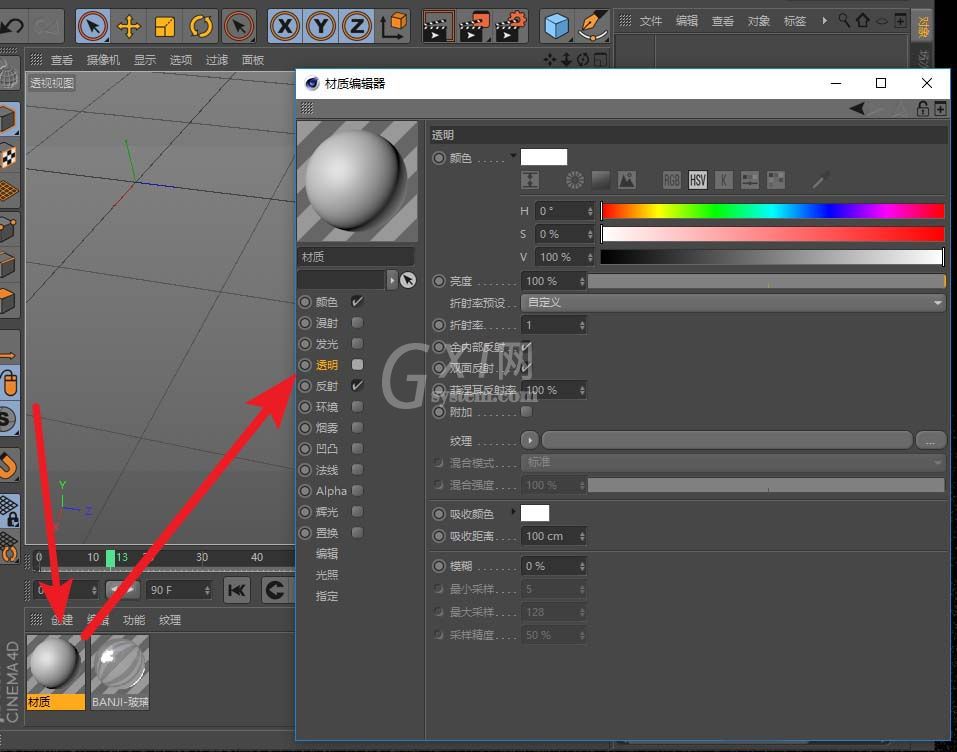The image size is (957, 752).
Task: Select the 置换 channel label
Action: (x=327, y=533)
